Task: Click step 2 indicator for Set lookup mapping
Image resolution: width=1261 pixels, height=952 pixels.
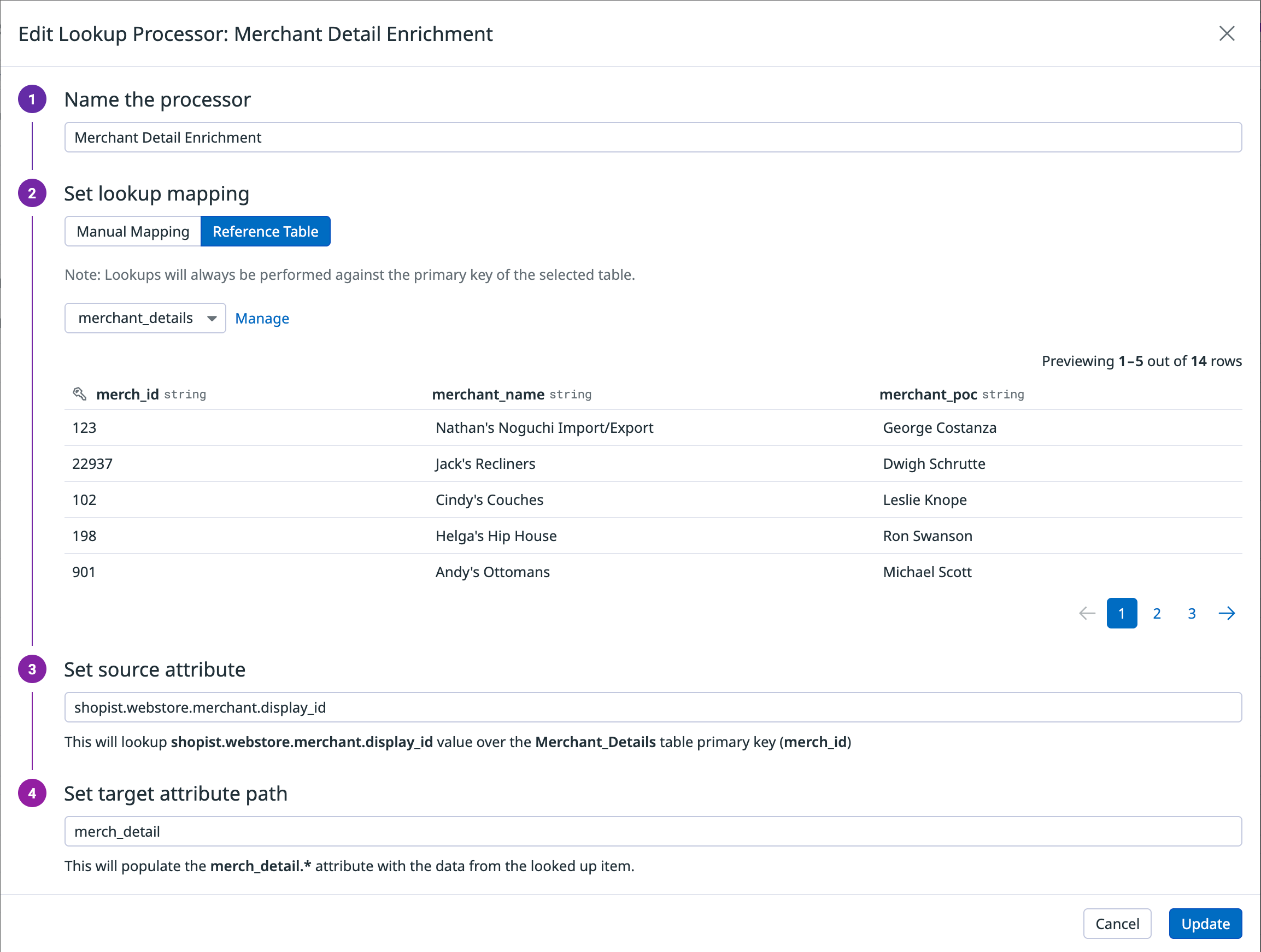Action: [32, 193]
